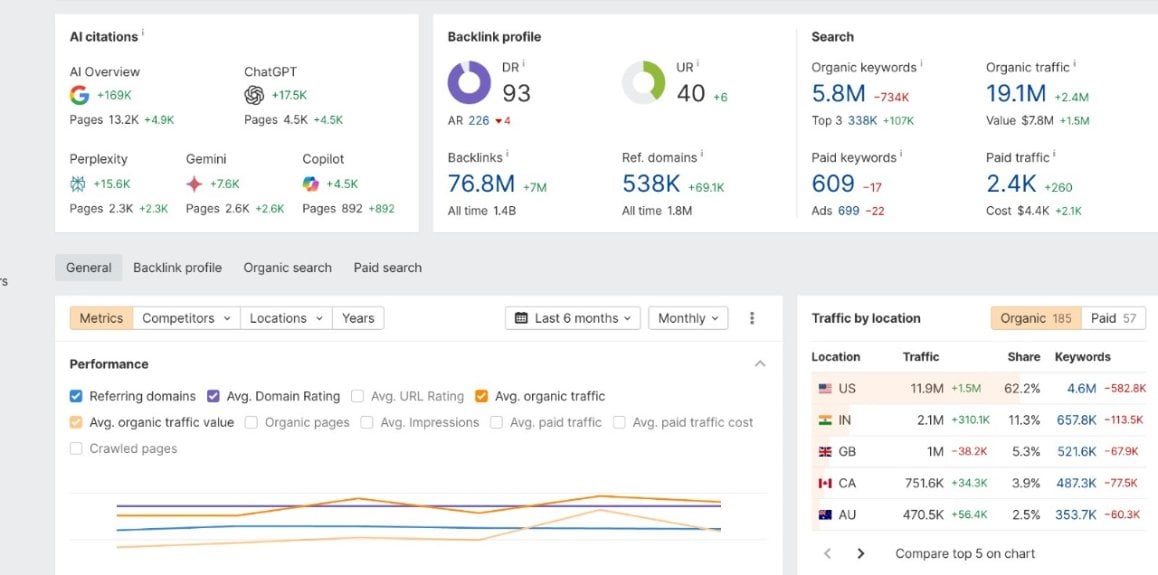Open the Monthly interval dropdown
Image resolution: width=1158 pixels, height=575 pixels.
tap(688, 318)
